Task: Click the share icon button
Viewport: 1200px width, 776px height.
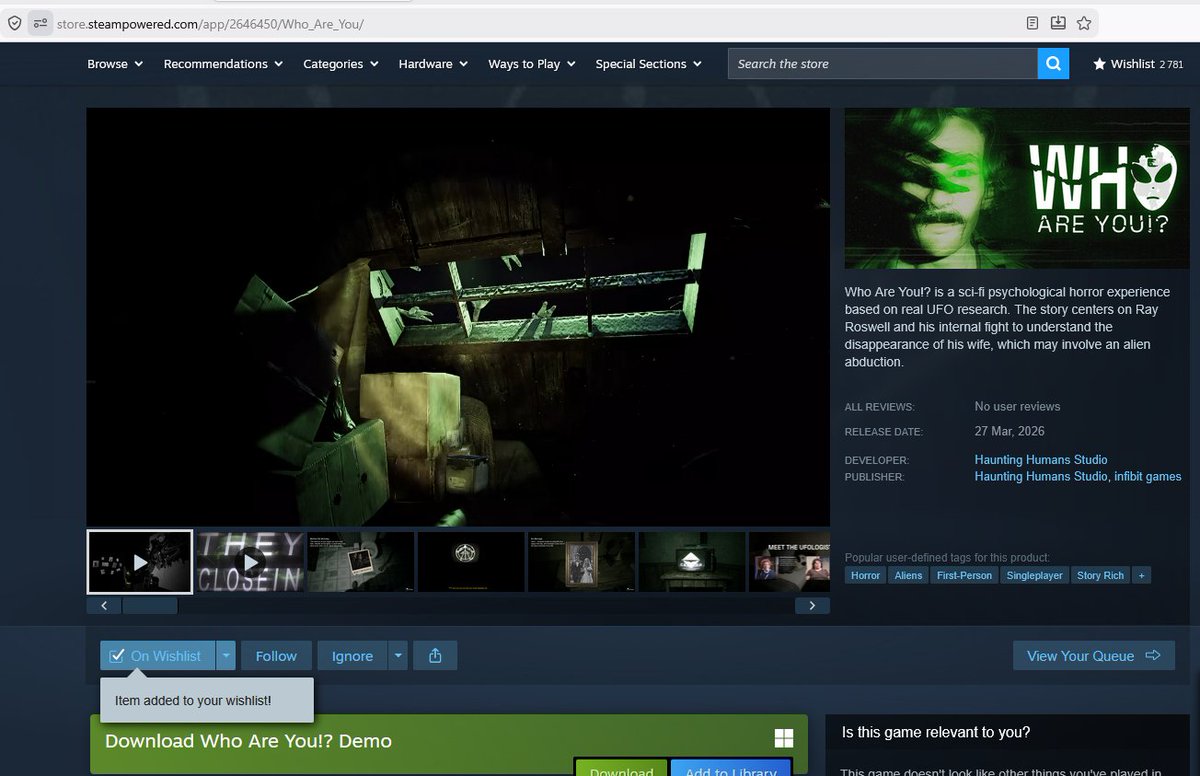Action: click(x=435, y=656)
